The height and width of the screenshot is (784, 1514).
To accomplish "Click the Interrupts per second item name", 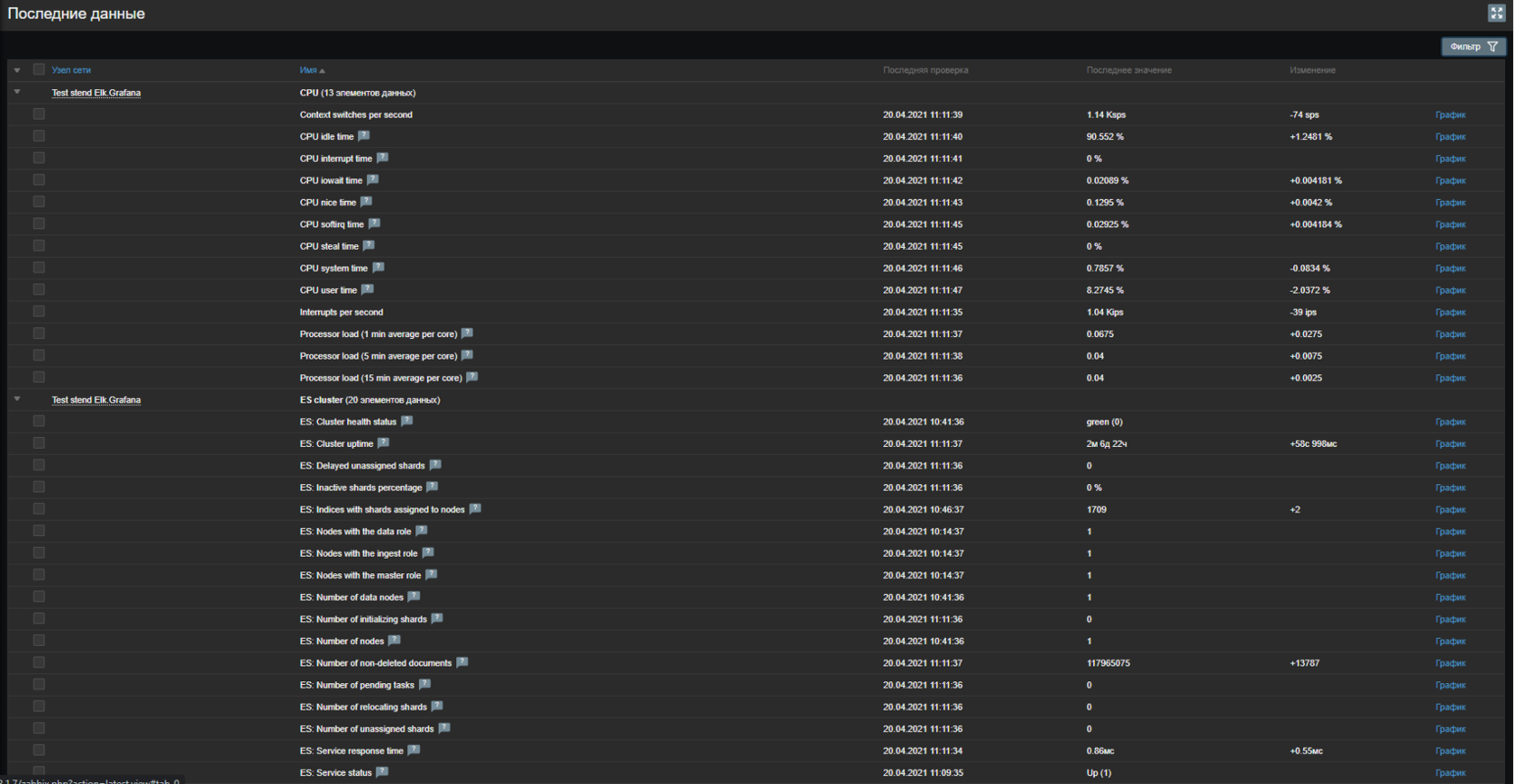I will tap(342, 312).
